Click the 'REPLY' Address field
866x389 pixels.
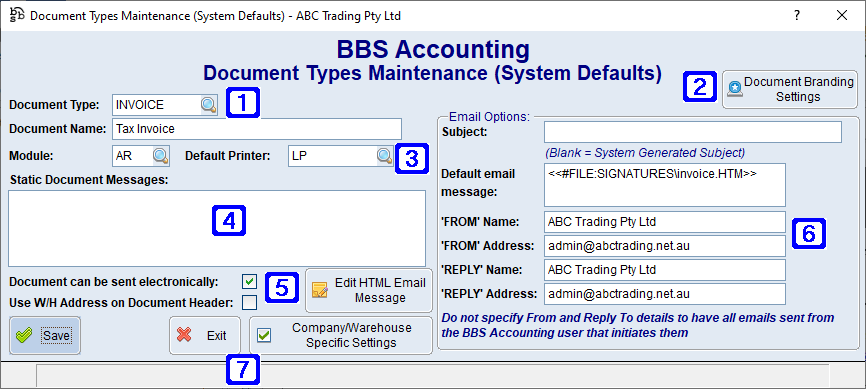[x=664, y=294]
